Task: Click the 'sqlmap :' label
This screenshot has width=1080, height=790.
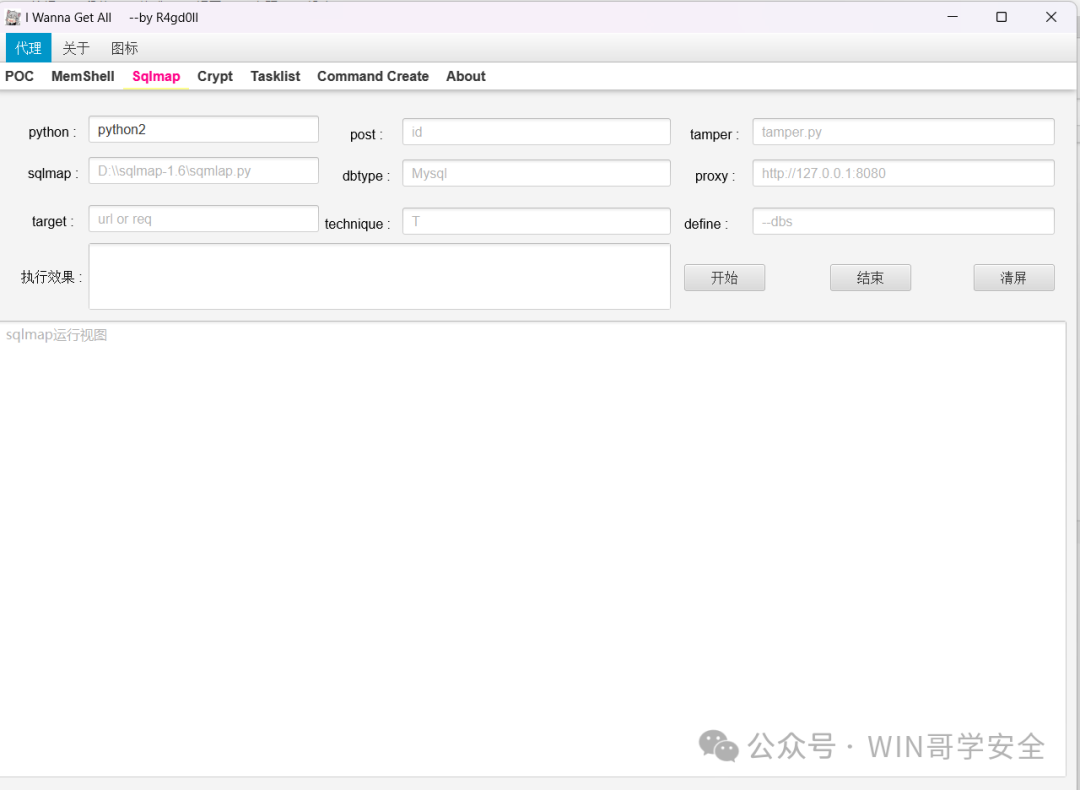Action: click(x=53, y=174)
